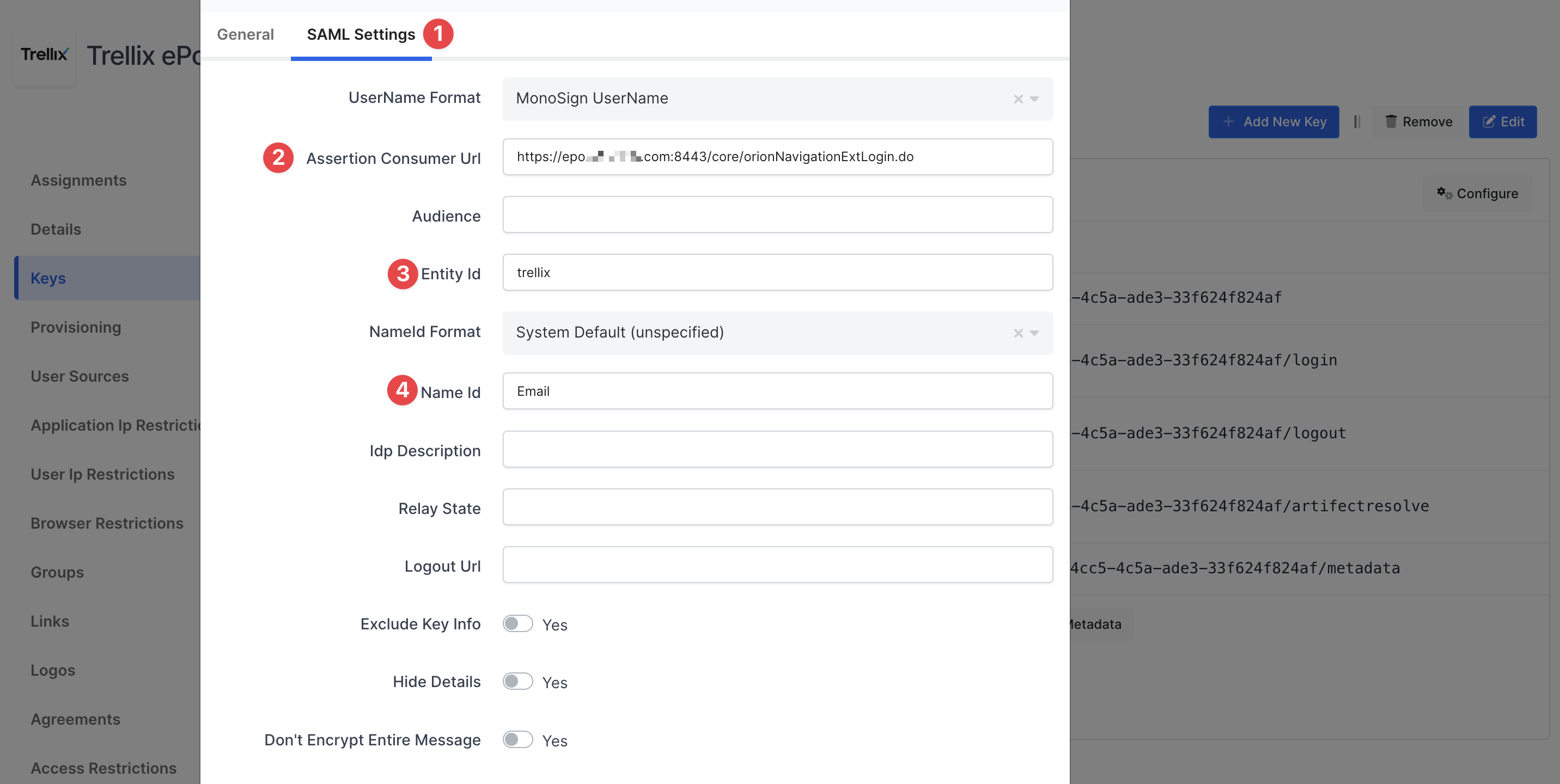Clear the NameId Format selection with X

click(1018, 333)
